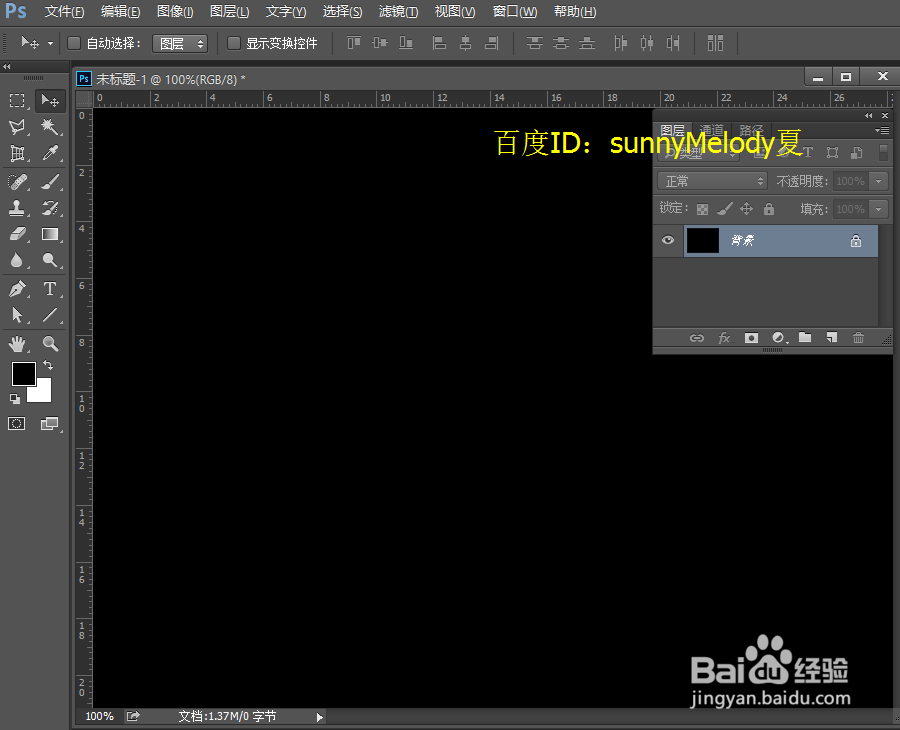The height and width of the screenshot is (730, 900).
Task: Toggle lock image pixels brush icon
Action: pyautogui.click(x=724, y=209)
